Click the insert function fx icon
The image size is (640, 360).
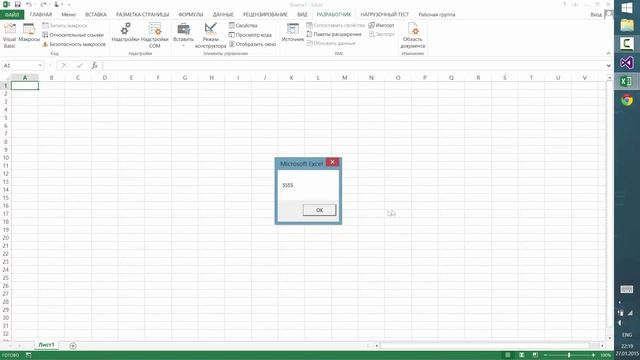pyautogui.click(x=94, y=65)
